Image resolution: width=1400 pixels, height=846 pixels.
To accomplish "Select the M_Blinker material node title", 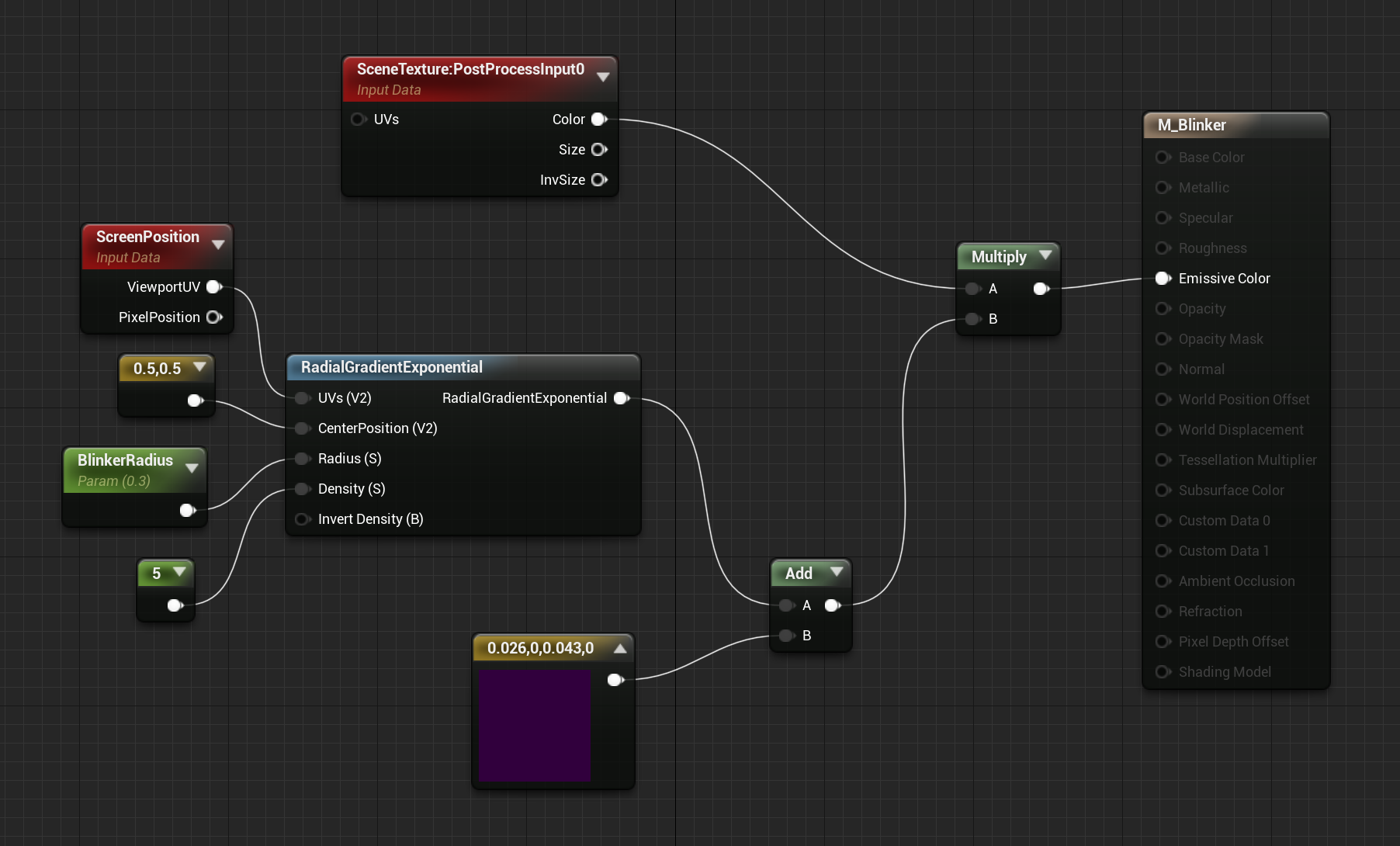I will tap(1192, 125).
